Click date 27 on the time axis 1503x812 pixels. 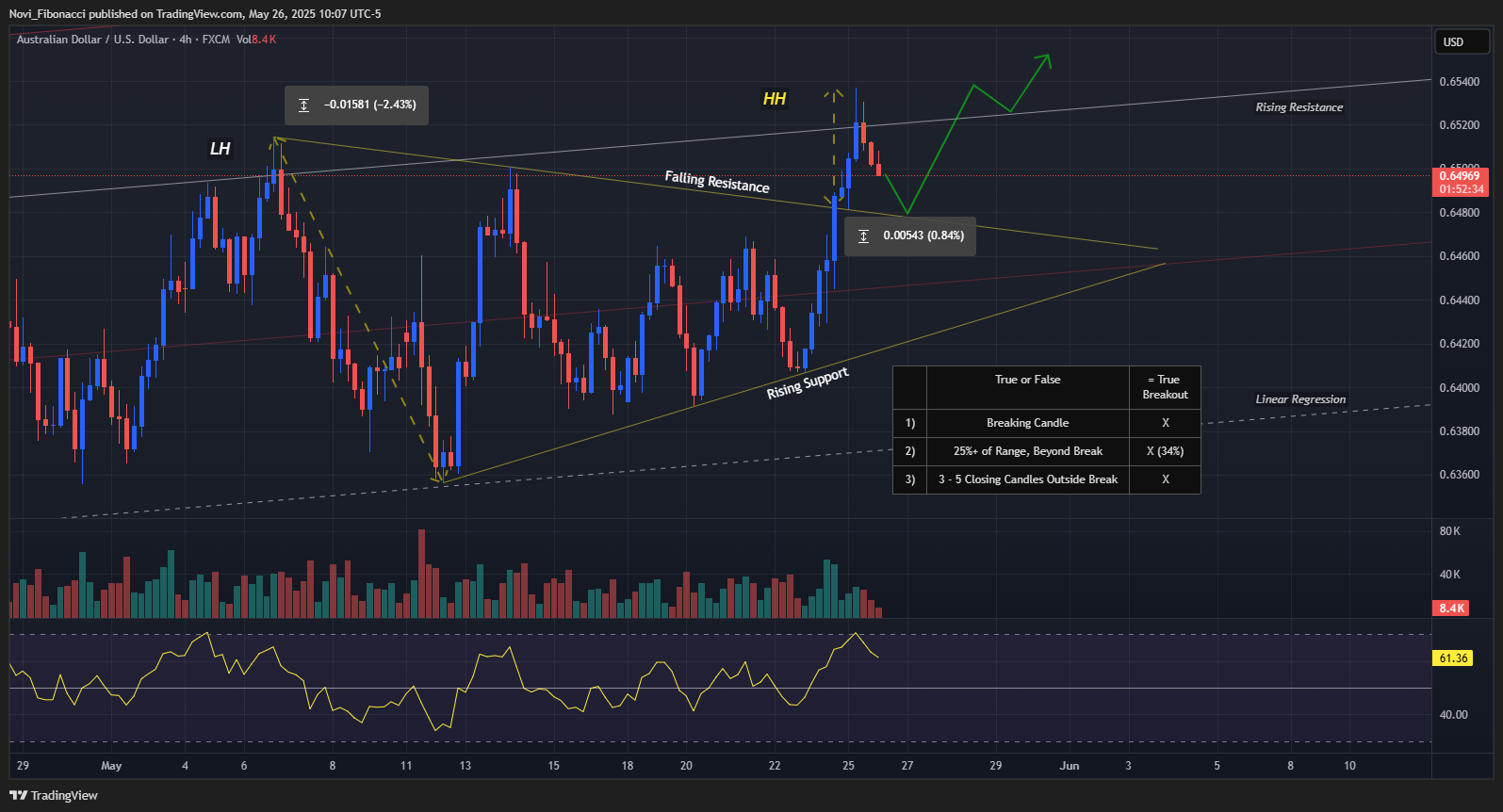[907, 766]
